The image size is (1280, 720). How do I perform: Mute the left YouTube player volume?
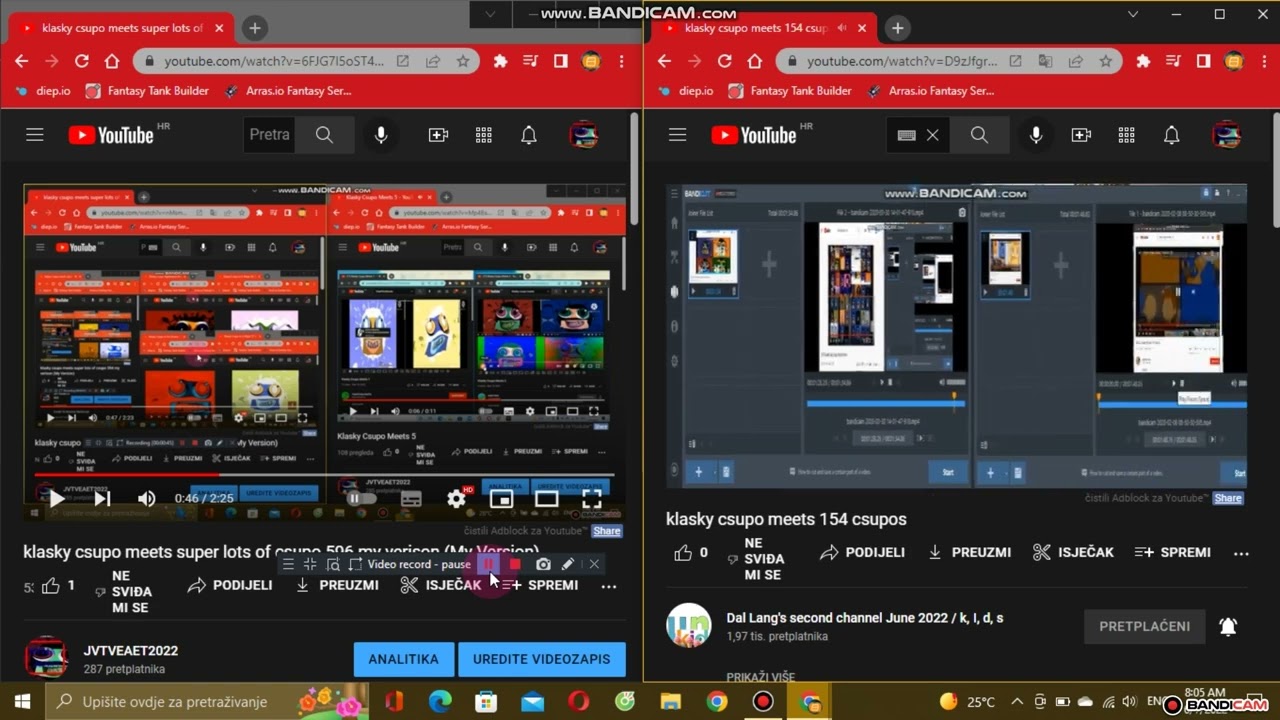[x=147, y=498]
